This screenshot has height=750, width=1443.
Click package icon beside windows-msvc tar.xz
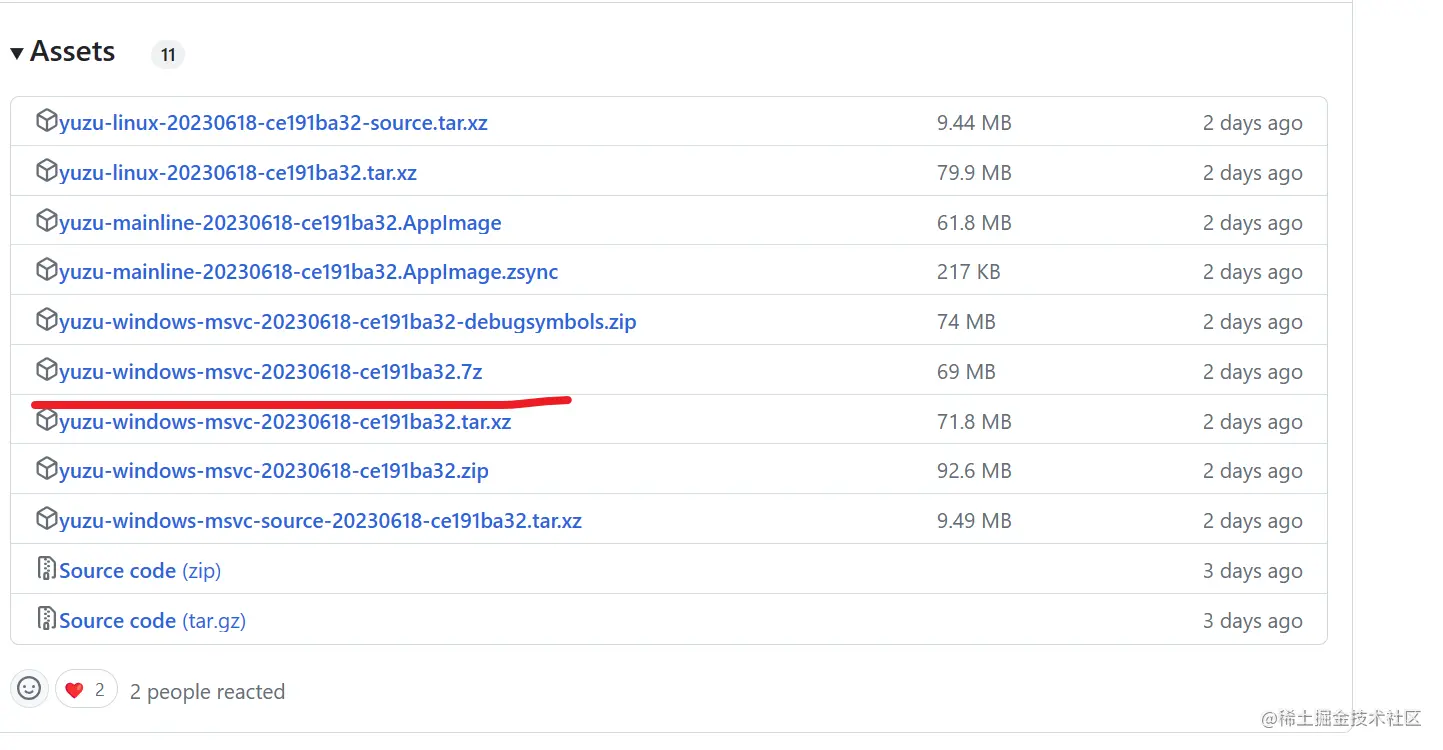46,420
